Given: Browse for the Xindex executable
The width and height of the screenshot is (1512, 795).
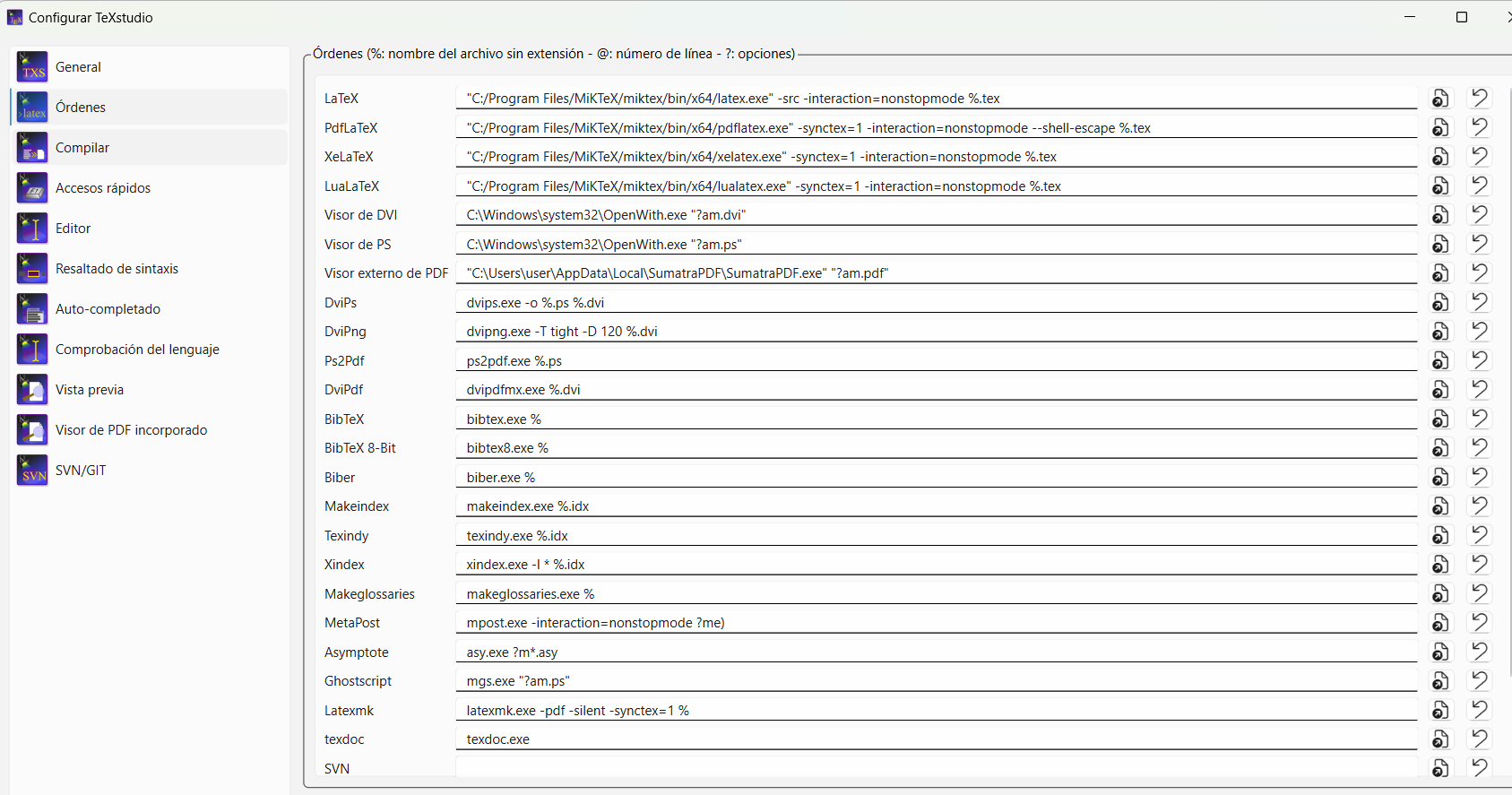Looking at the screenshot, I should (1440, 565).
